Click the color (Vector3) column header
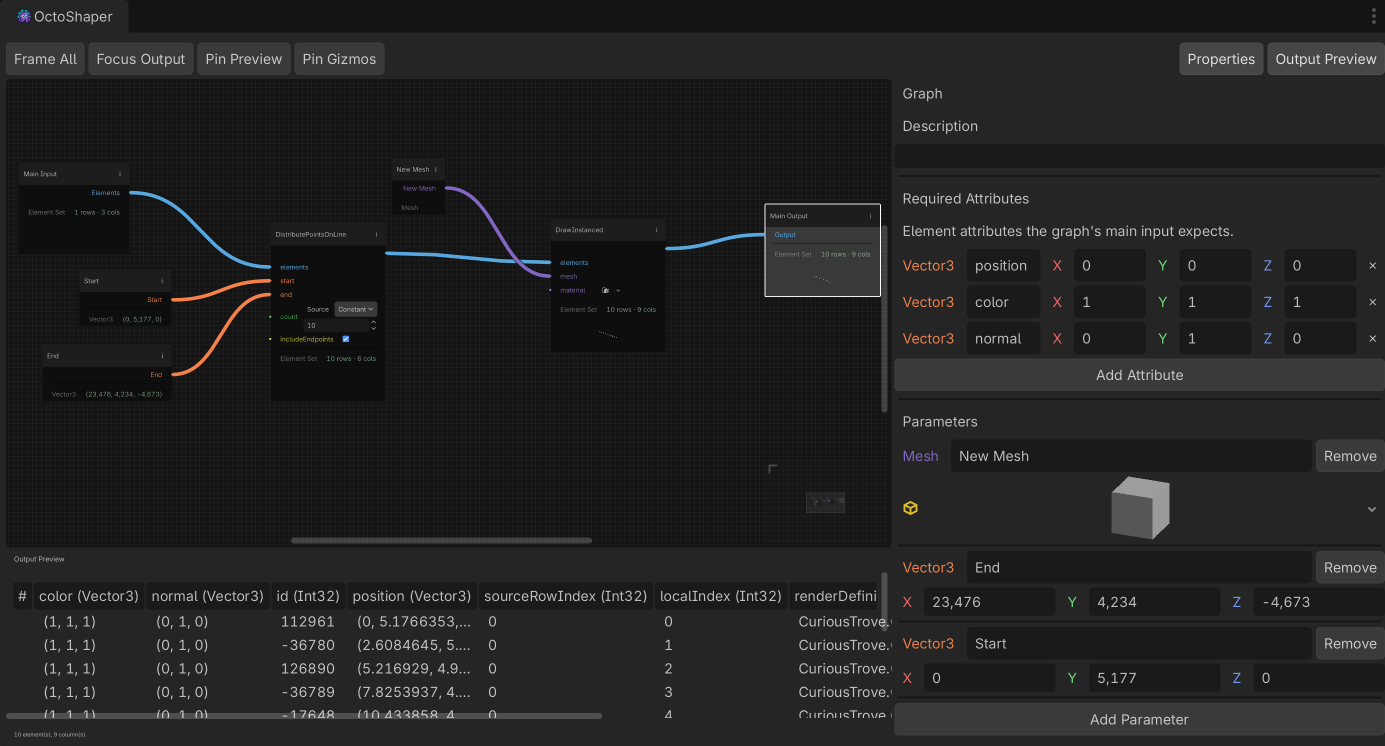 [89, 596]
